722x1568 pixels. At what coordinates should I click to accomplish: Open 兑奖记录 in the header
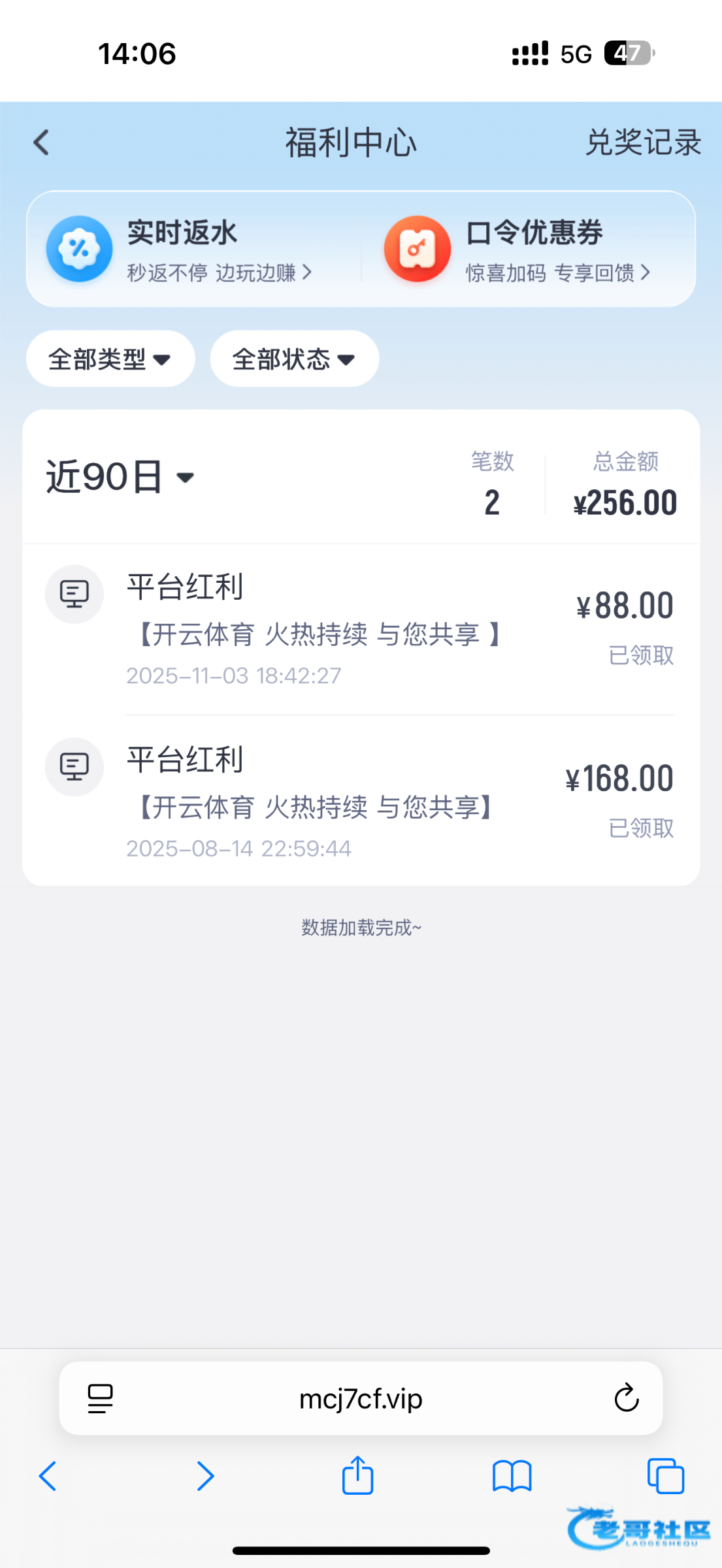[x=643, y=142]
